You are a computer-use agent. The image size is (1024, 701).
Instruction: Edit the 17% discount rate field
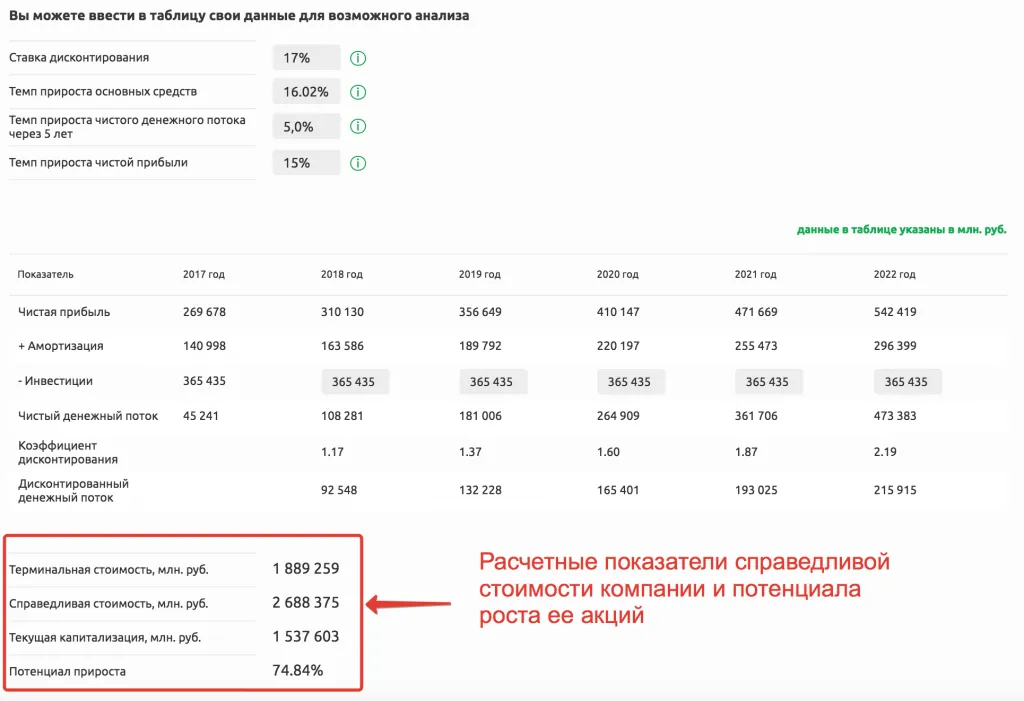click(306, 58)
